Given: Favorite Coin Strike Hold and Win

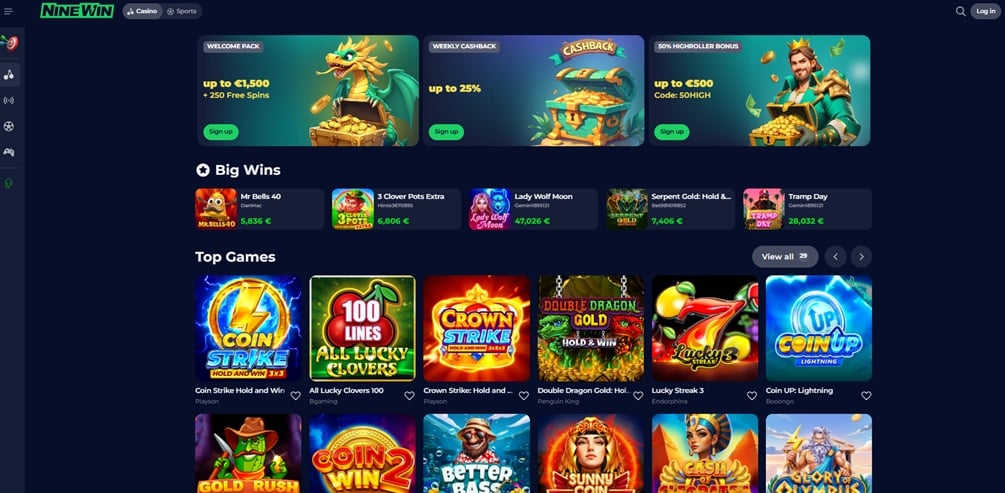Looking at the screenshot, I should pyautogui.click(x=295, y=396).
